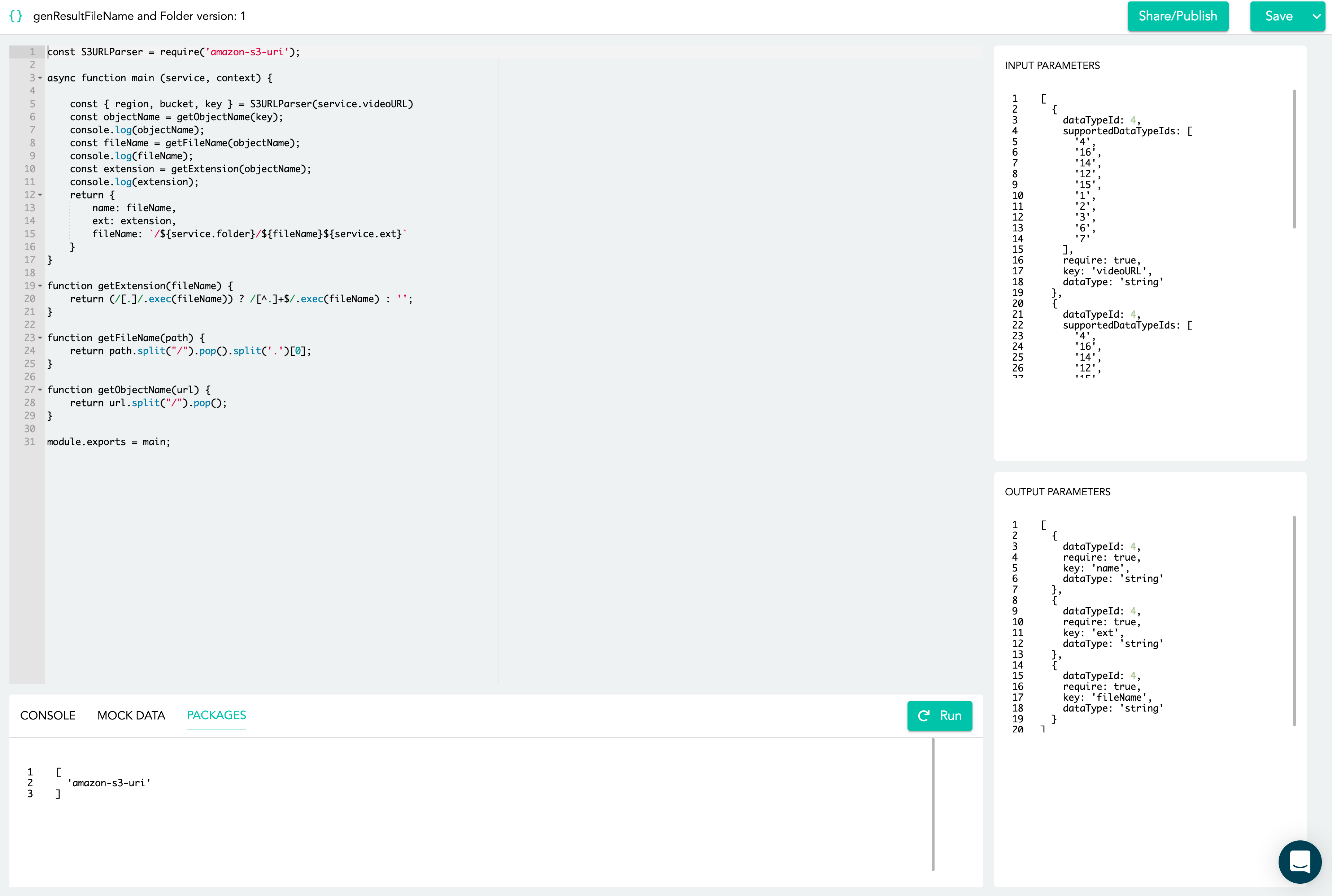Place cursor on module.exports line in editor

tap(109, 442)
